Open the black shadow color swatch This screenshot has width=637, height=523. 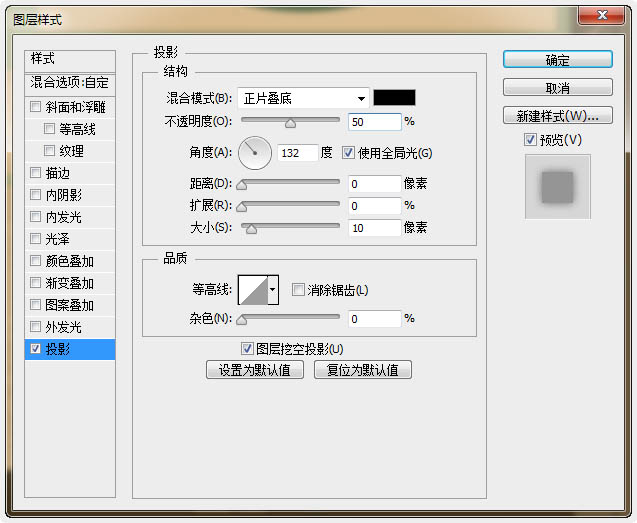(394, 98)
